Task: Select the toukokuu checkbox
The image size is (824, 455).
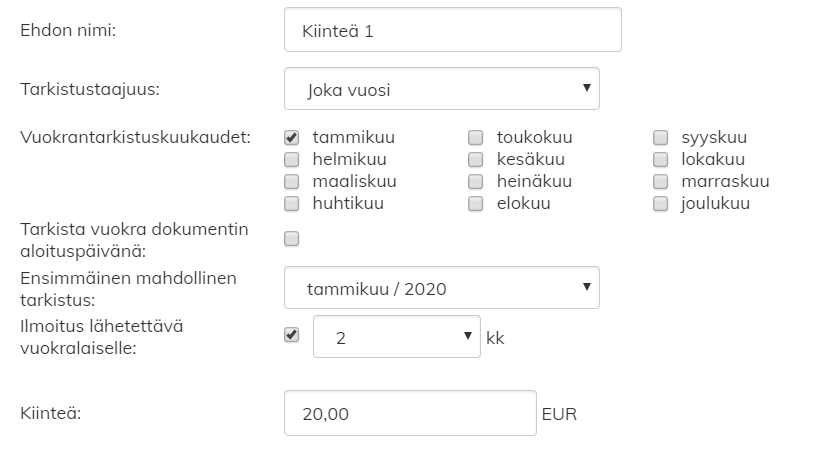Action: click(476, 137)
